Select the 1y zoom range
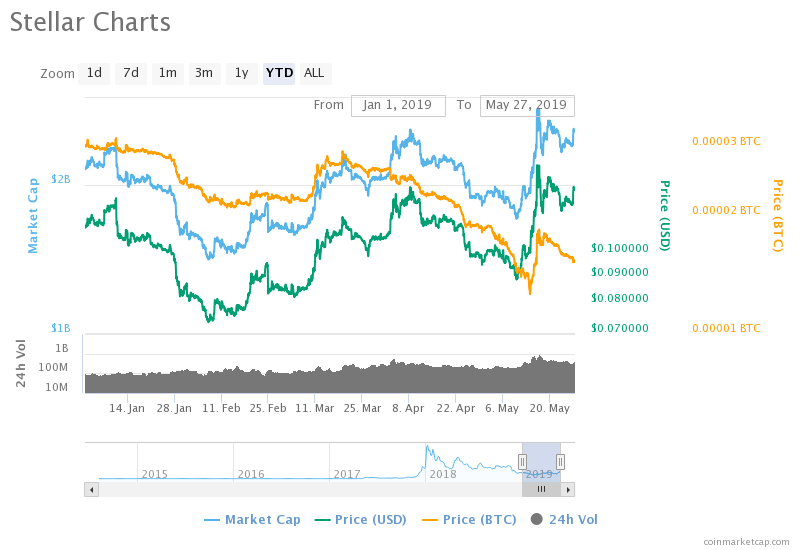Viewport: 800px width, 550px height. [241, 73]
